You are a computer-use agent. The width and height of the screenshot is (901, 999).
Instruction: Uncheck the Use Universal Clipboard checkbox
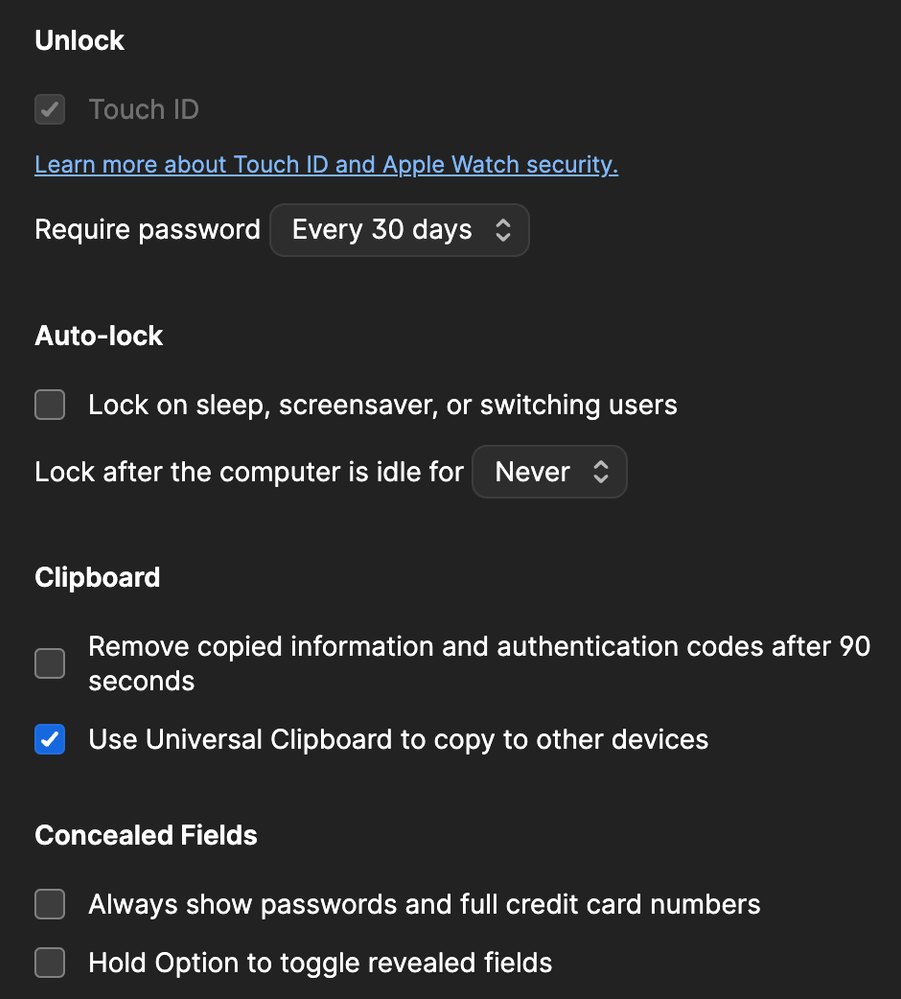tap(50, 740)
